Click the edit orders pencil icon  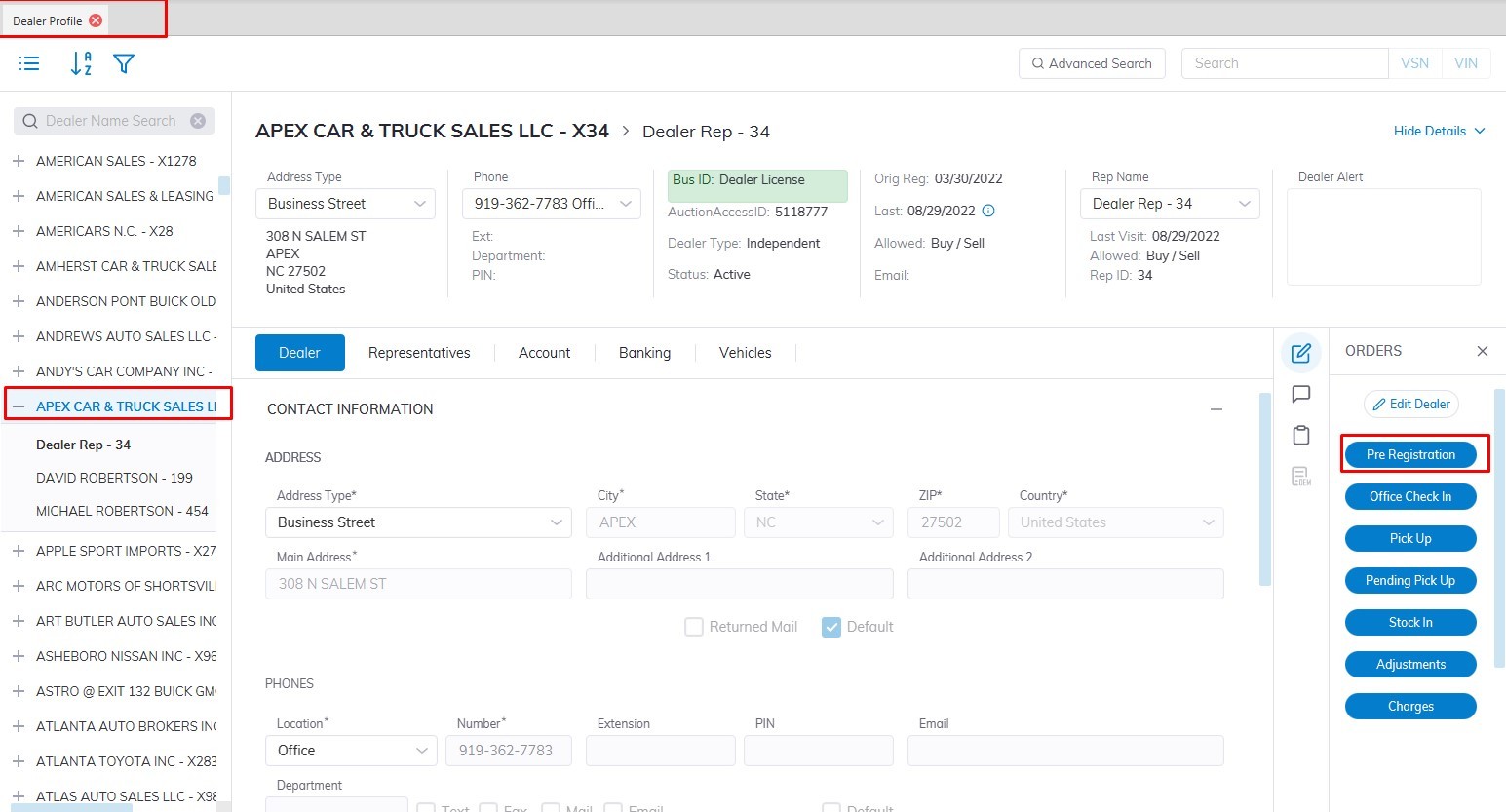[x=1300, y=353]
